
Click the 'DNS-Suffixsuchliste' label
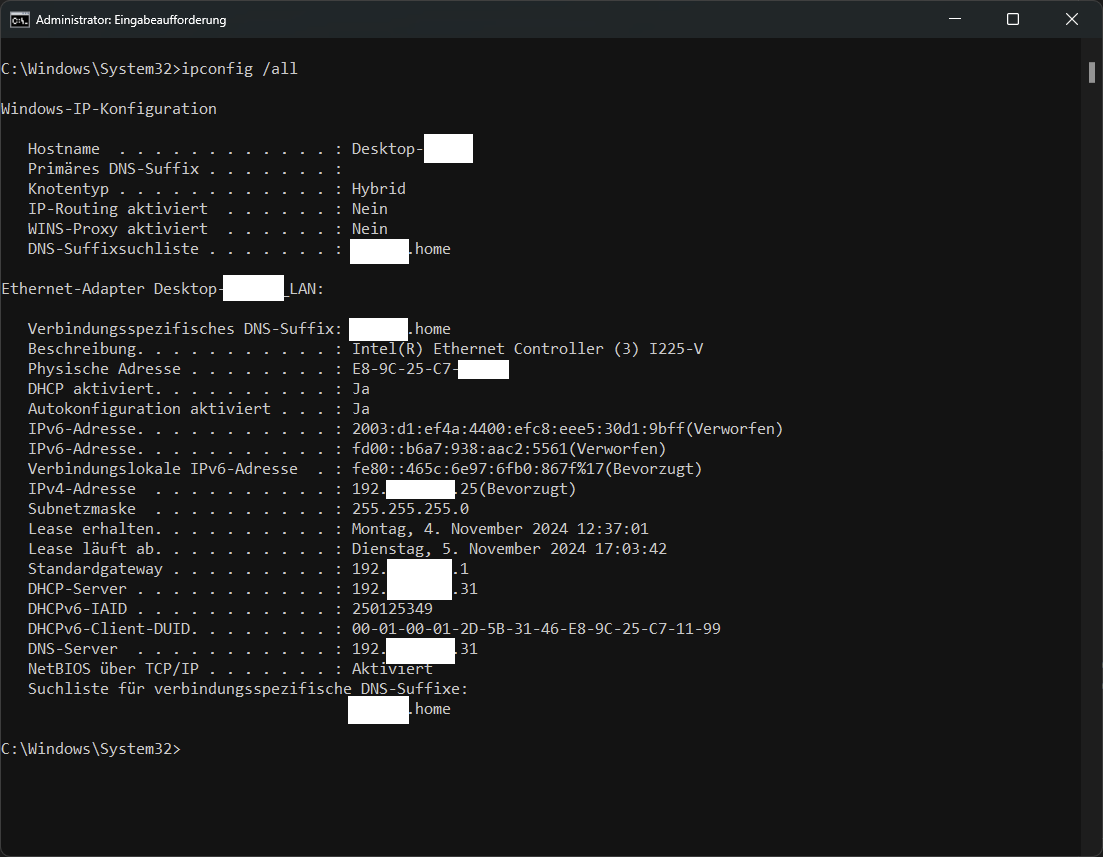pos(113,249)
